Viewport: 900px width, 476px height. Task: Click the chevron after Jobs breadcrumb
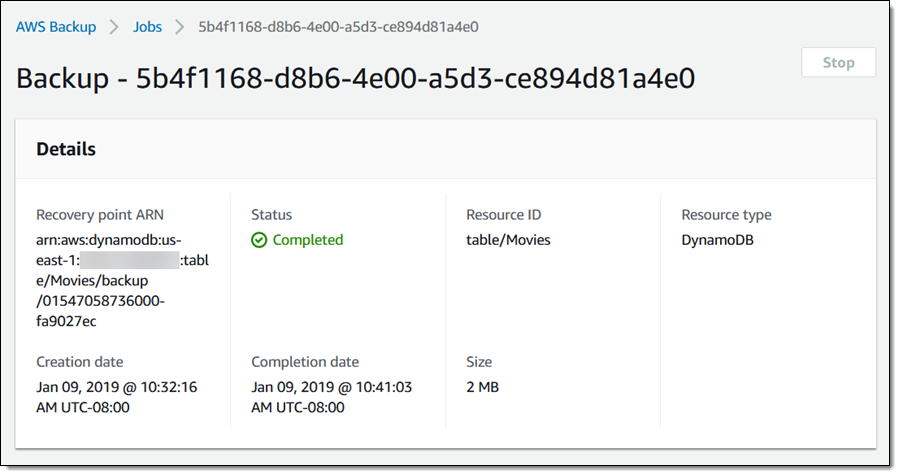tap(180, 27)
